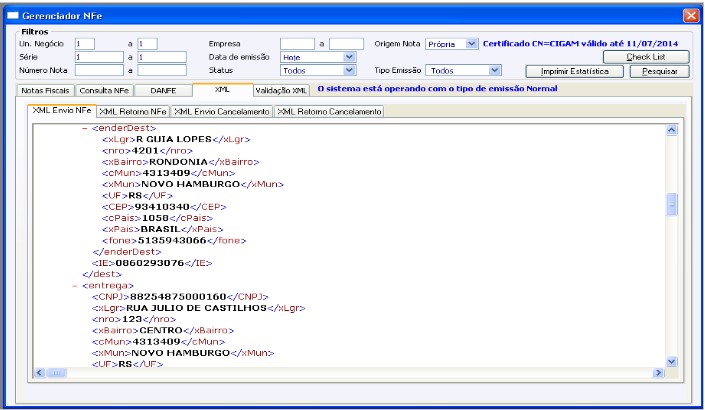
Task: Open the XML Retorno Cancelamento sub-tab
Action: (x=329, y=111)
